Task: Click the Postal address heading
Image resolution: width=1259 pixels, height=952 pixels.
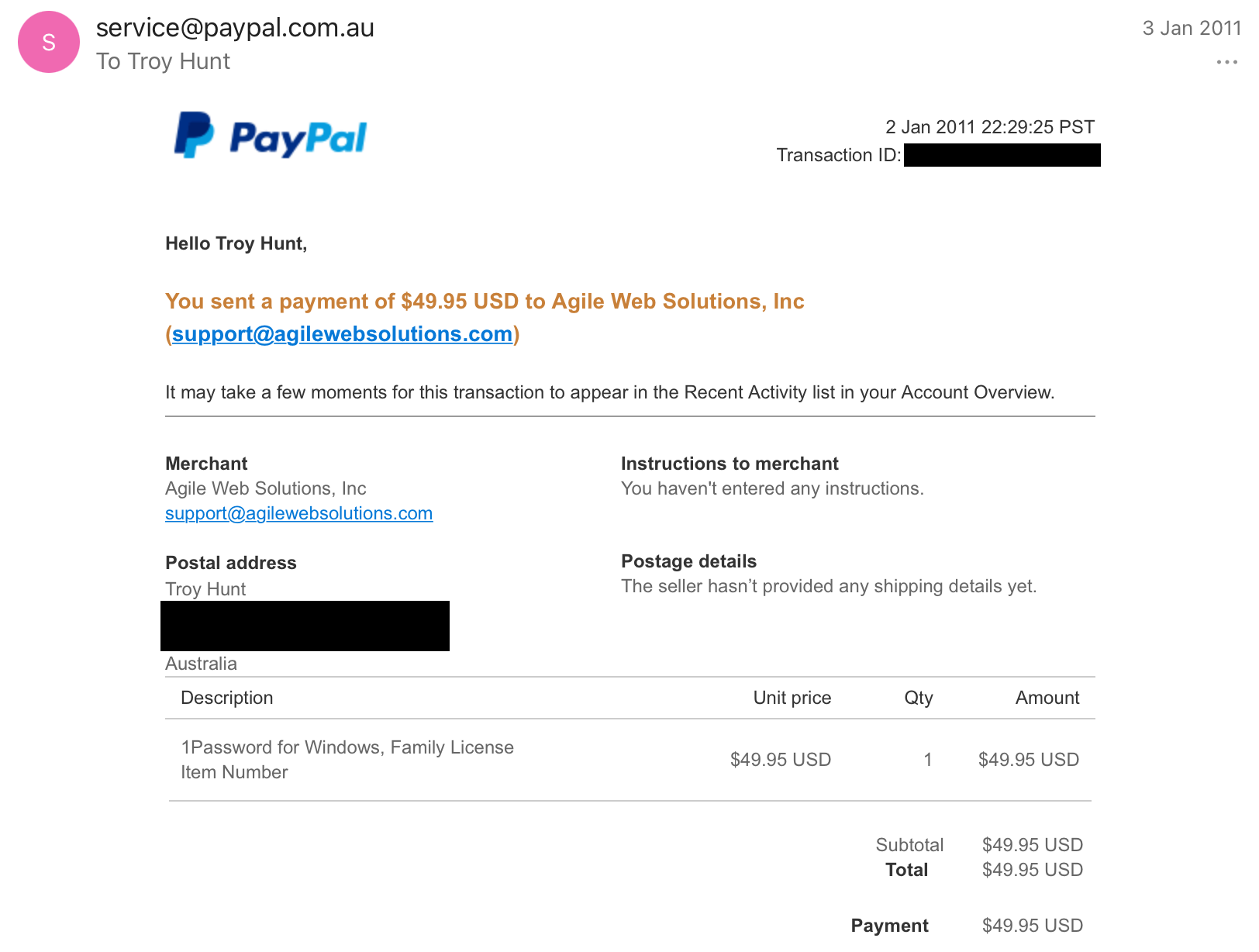Action: (231, 563)
